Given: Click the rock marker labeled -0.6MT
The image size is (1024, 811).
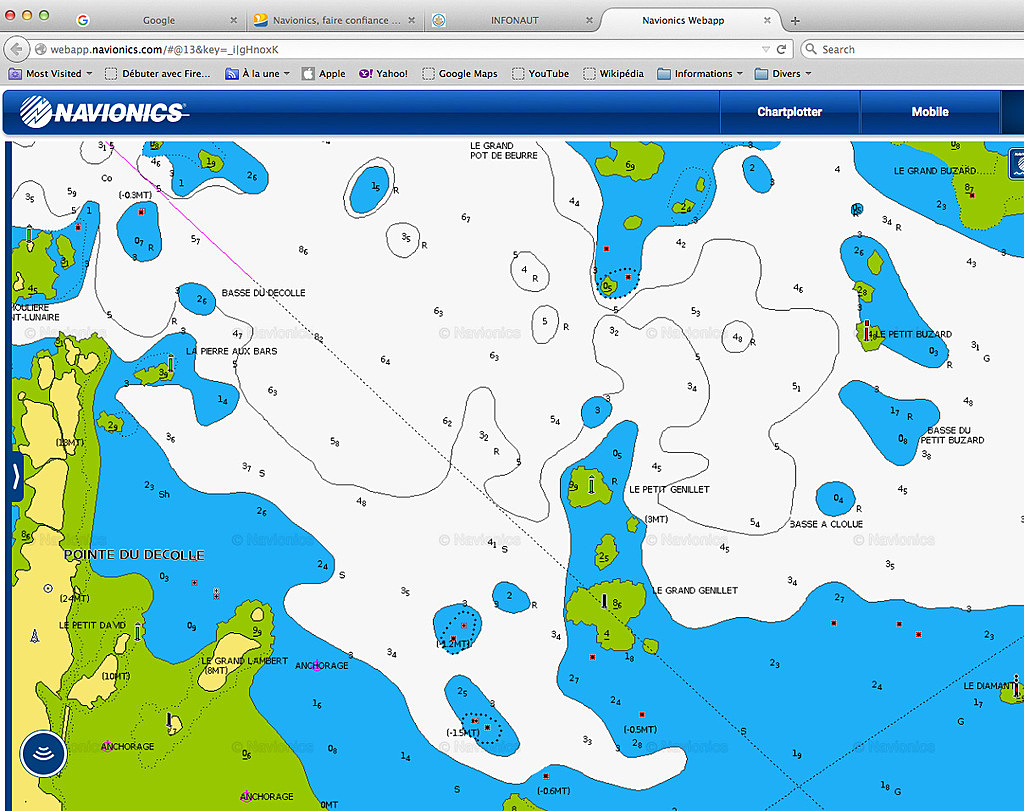Looking at the screenshot, I should 546,776.
